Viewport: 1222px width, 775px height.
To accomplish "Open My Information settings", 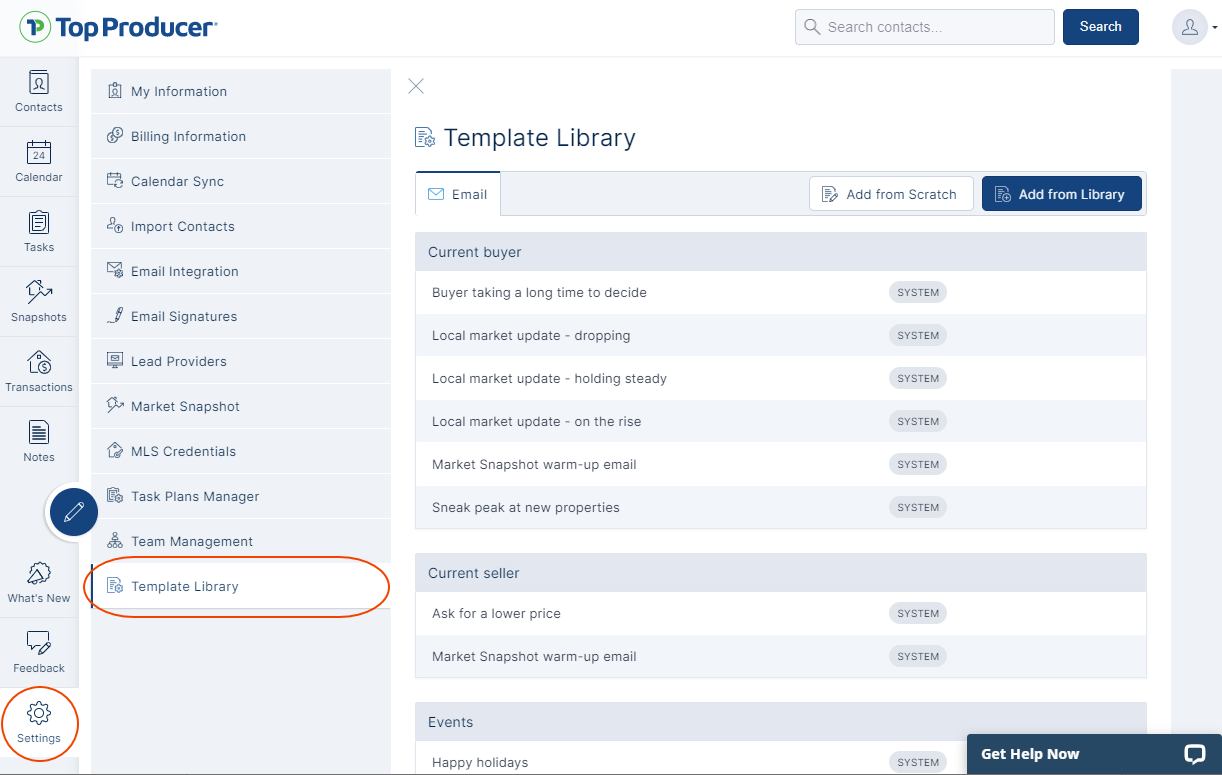I will pos(241,91).
